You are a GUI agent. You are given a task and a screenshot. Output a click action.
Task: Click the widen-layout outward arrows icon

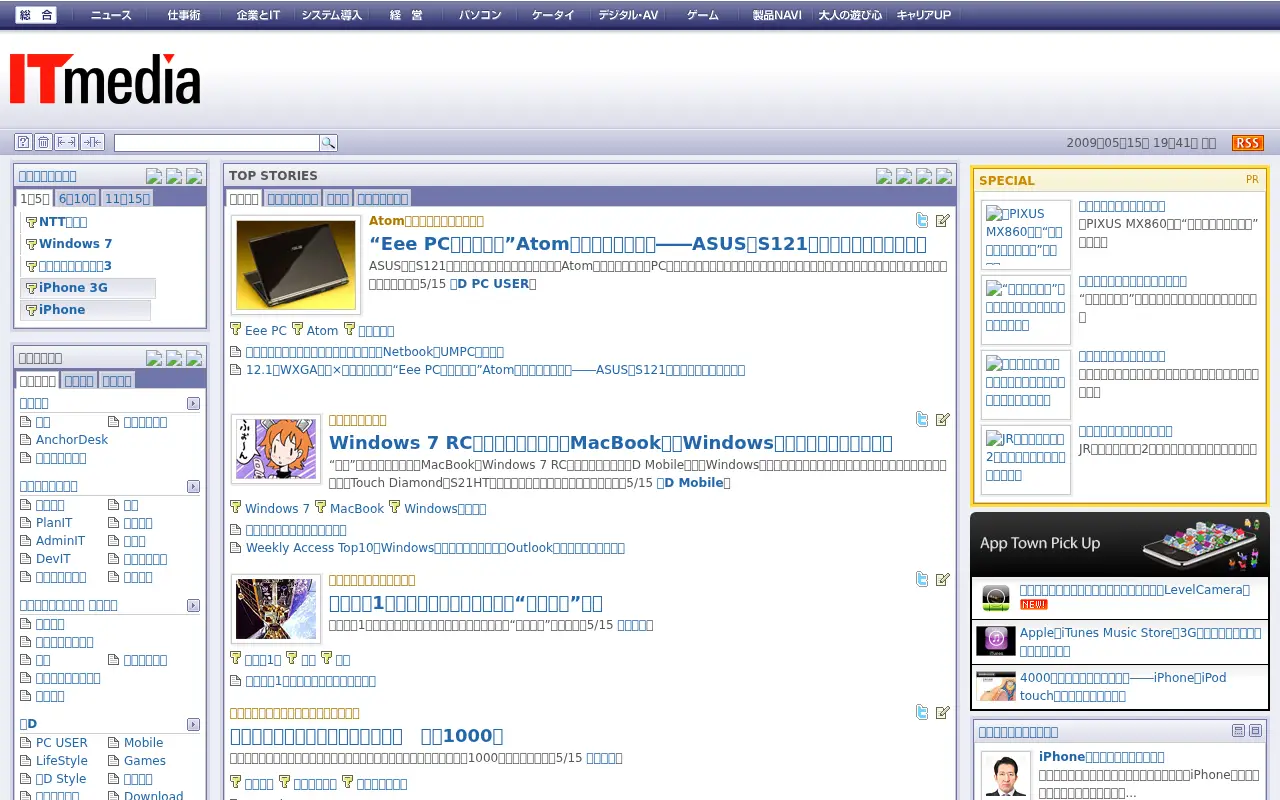pyautogui.click(x=67, y=142)
